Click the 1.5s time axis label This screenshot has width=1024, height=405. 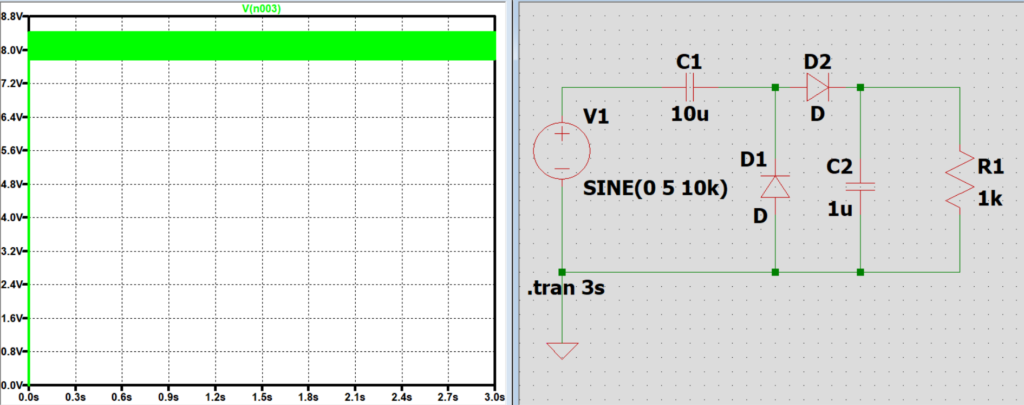[x=262, y=397]
